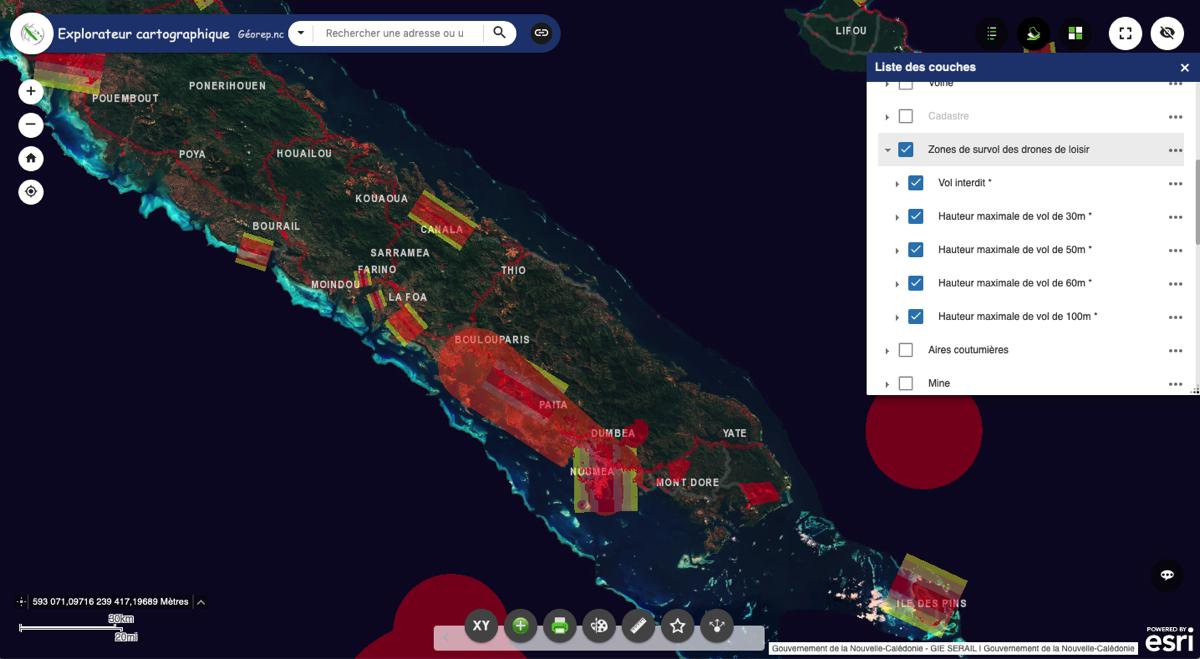Open the basemap gallery grid icon
Image resolution: width=1200 pixels, height=659 pixels.
pyautogui.click(x=1075, y=33)
